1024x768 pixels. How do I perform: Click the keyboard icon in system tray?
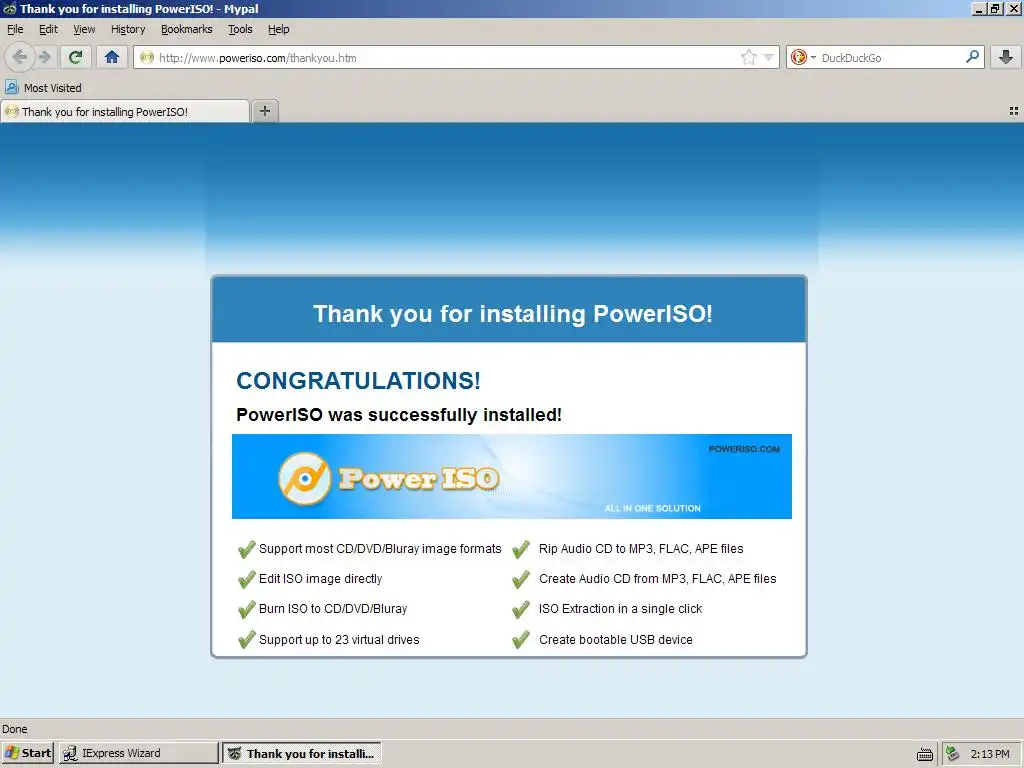[x=925, y=754]
